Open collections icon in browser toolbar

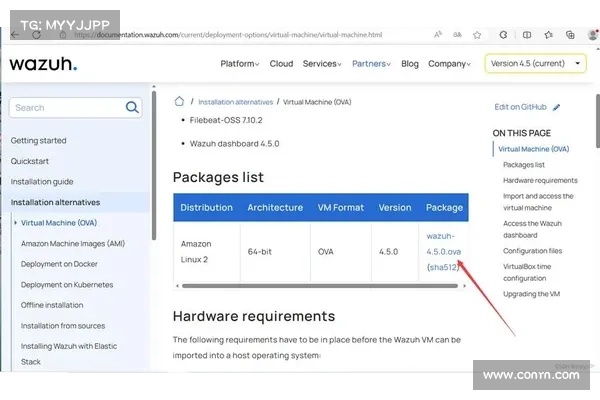(570, 35)
